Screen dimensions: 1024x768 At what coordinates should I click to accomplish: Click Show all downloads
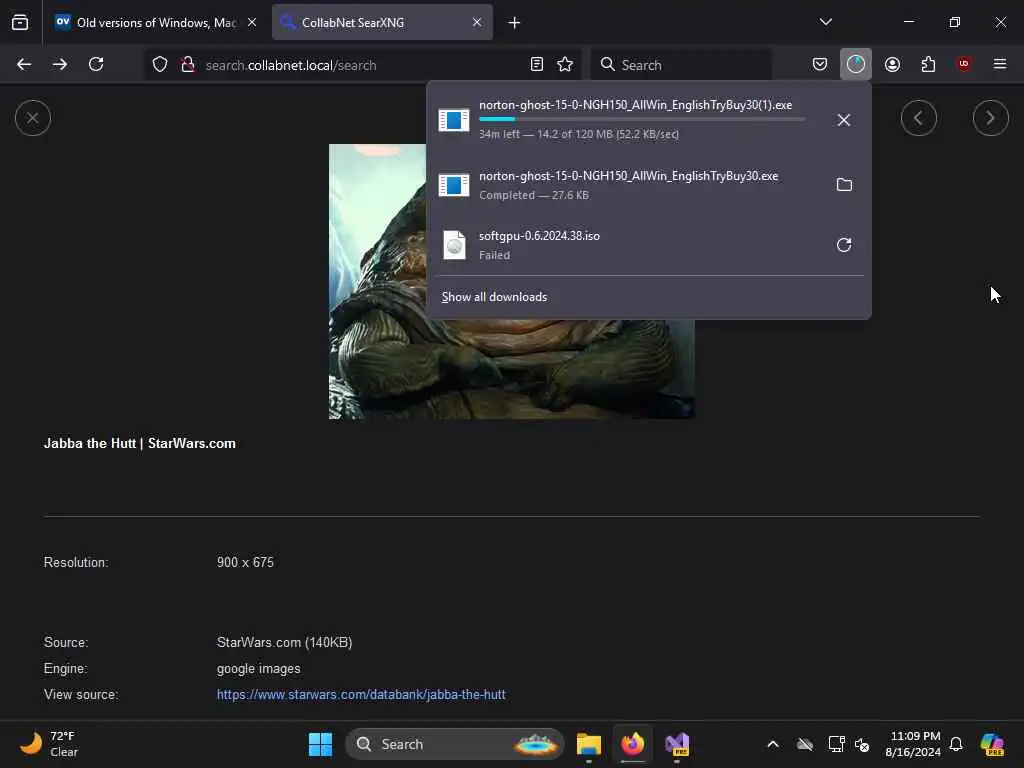click(494, 297)
